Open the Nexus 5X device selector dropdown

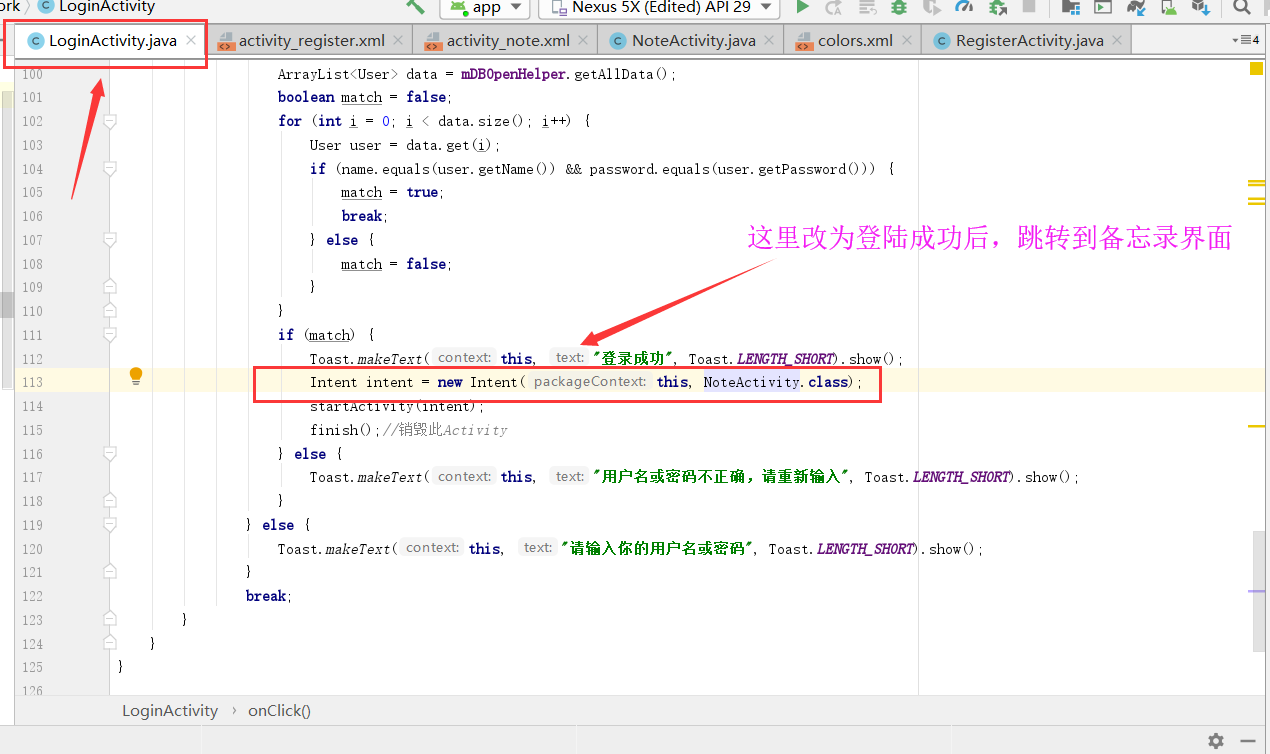point(659,7)
